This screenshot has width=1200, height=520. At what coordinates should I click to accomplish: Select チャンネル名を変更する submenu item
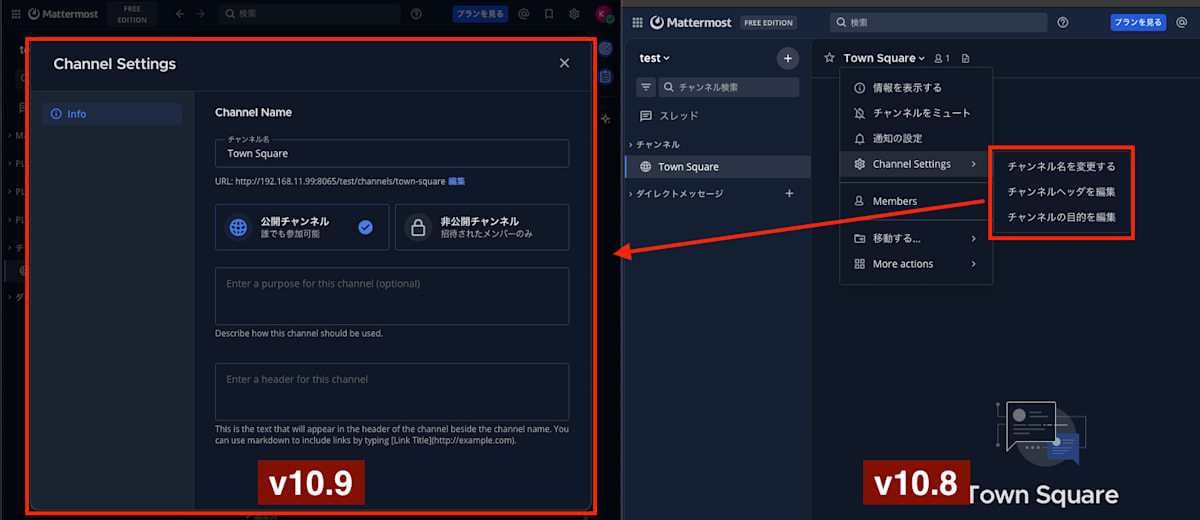1061,166
